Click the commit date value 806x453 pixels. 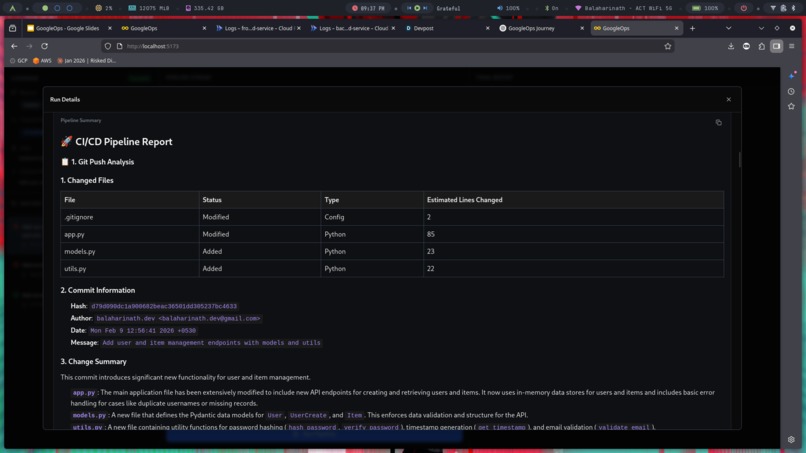click(x=143, y=331)
